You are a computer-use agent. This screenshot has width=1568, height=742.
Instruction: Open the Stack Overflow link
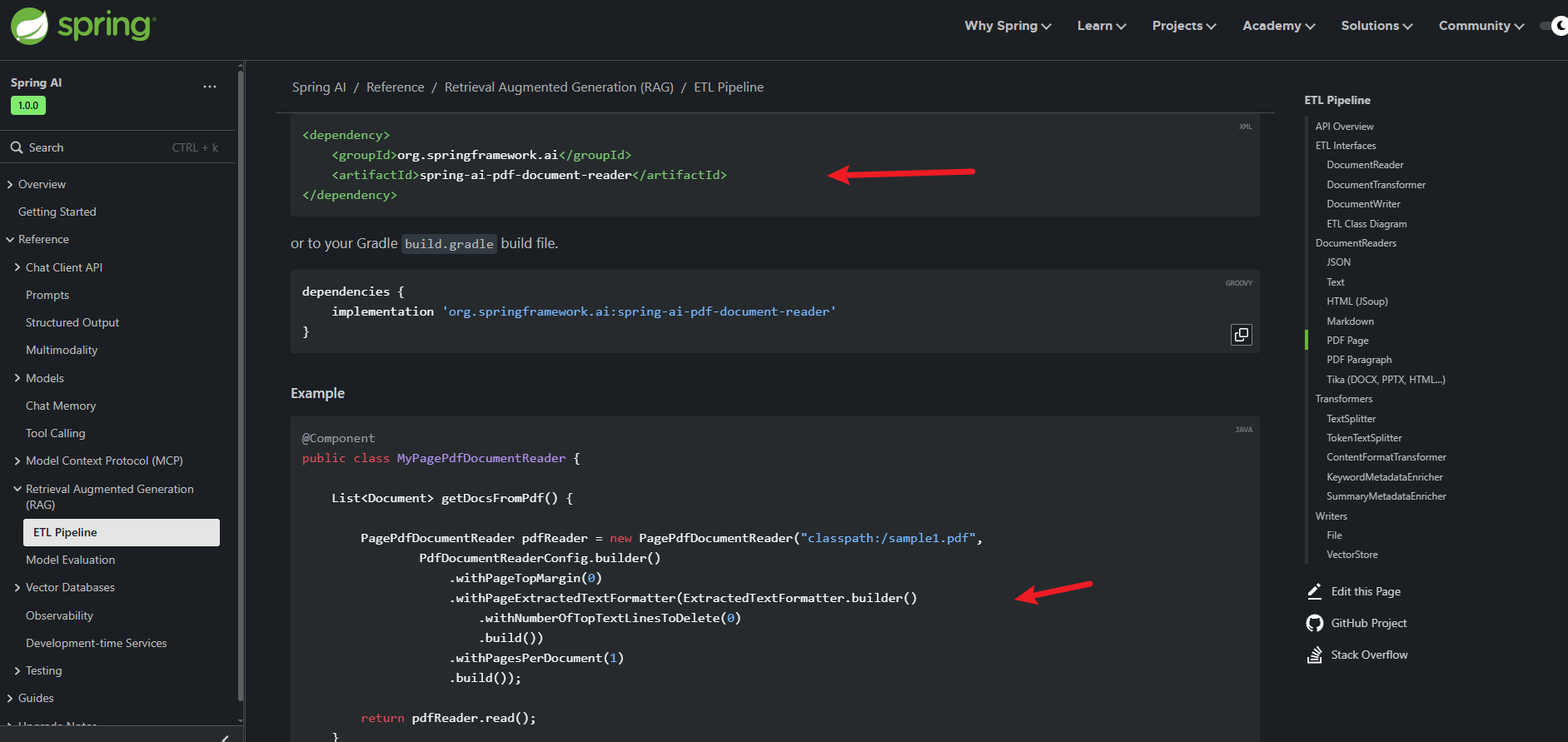pos(1369,655)
